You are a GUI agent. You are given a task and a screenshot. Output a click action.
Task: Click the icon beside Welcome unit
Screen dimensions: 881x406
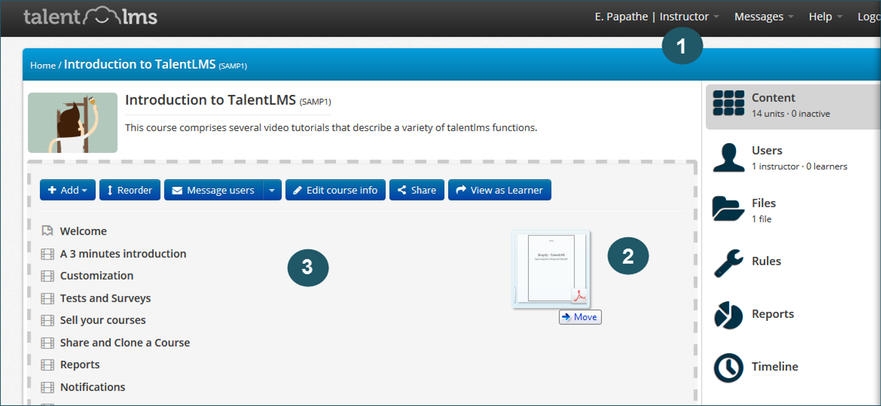tap(47, 231)
